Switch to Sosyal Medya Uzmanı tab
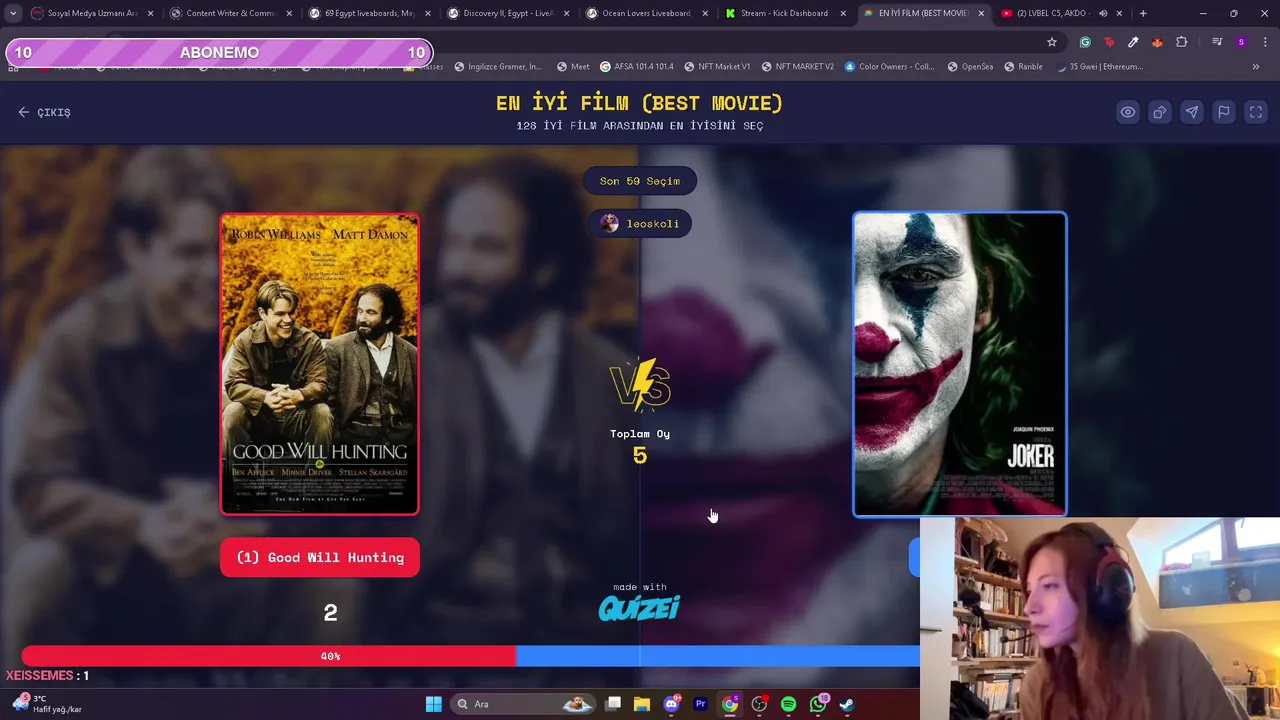 (92, 13)
